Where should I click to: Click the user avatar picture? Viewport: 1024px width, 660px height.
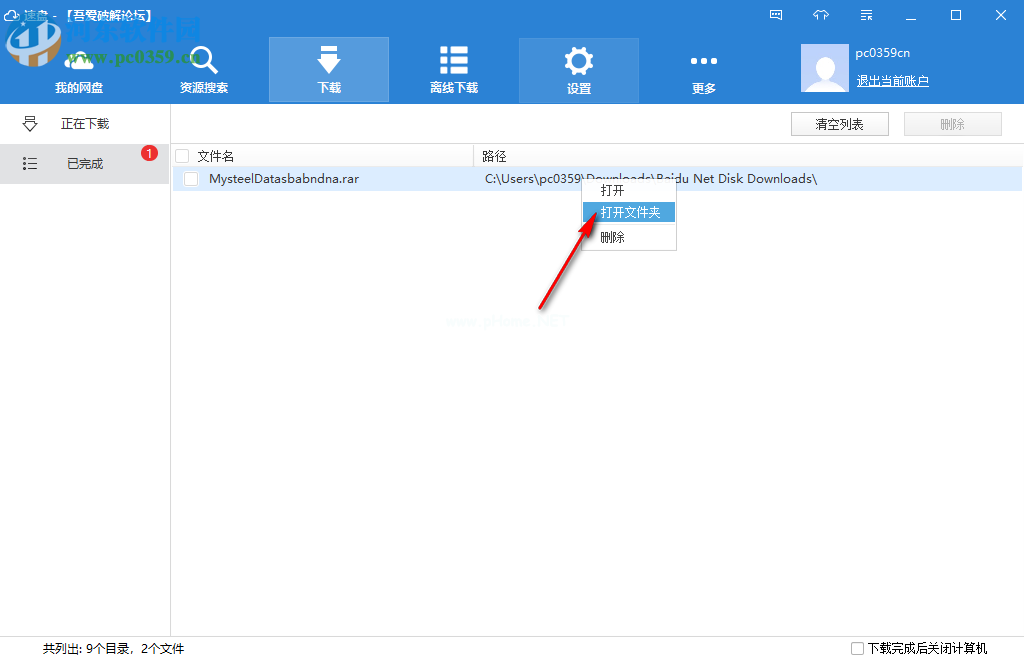pyautogui.click(x=825, y=69)
